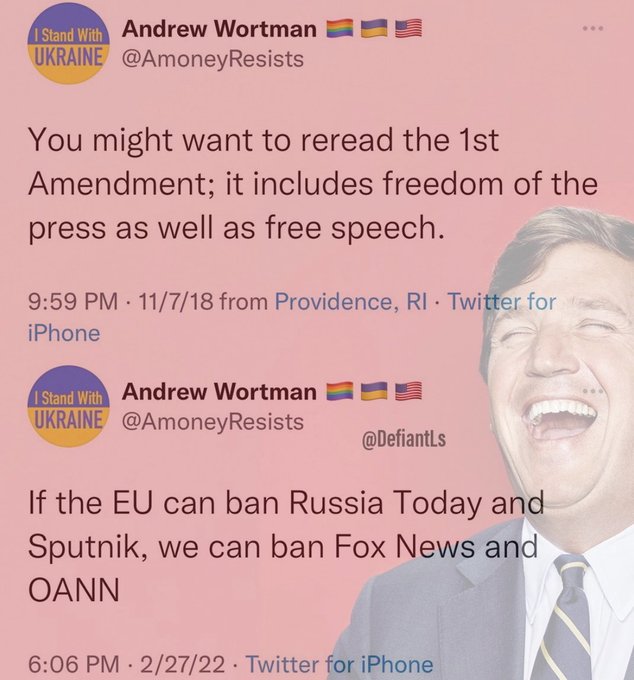Click the US flag emoji in second tweet name
This screenshot has width=634, height=680.
coord(409,392)
